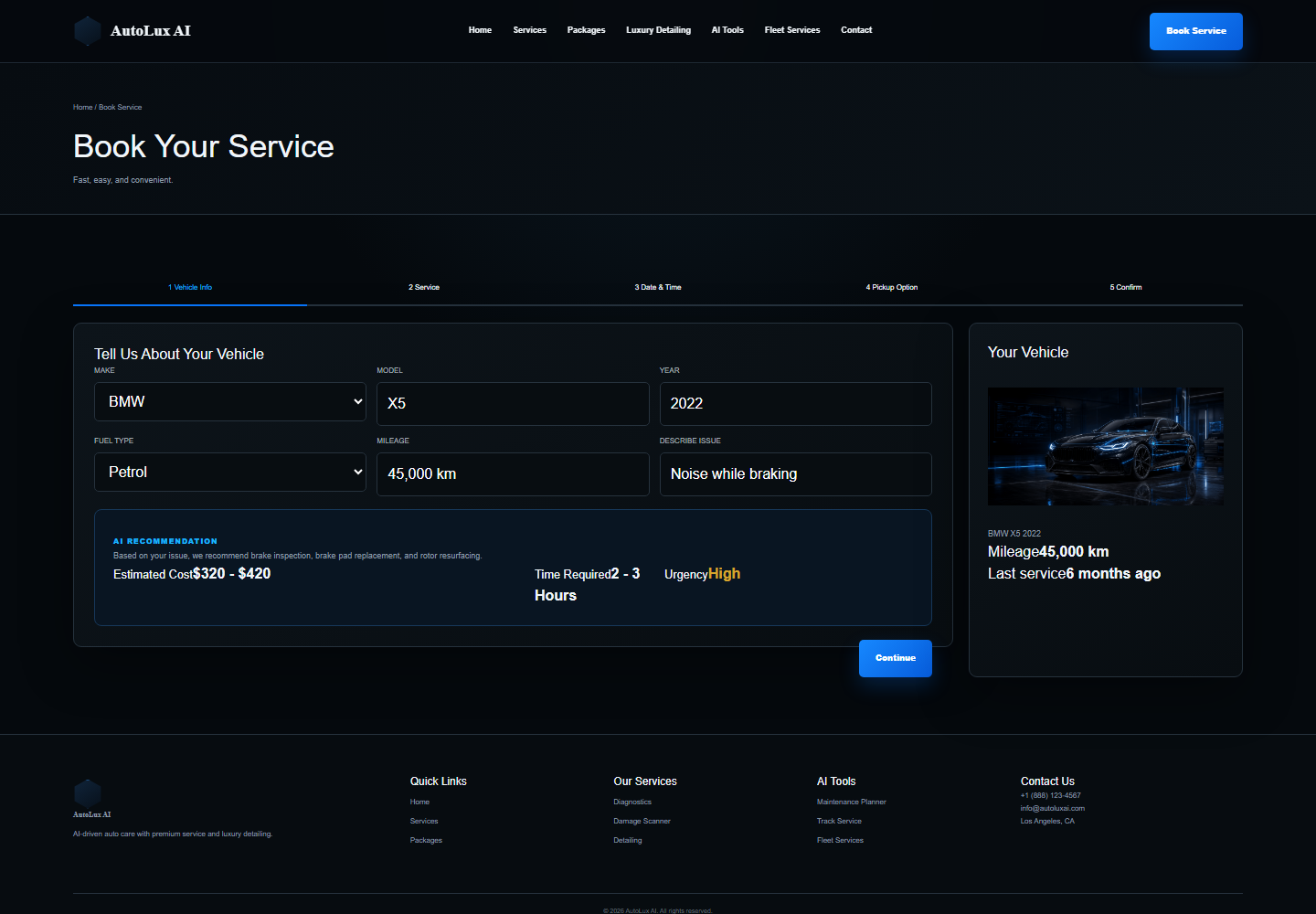Click the info@autoluxai.com email address

(x=1053, y=808)
